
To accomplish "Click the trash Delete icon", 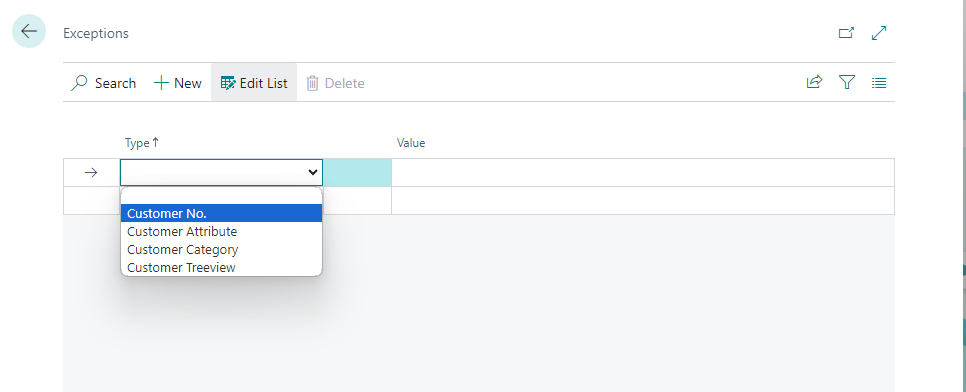I will click(x=312, y=83).
